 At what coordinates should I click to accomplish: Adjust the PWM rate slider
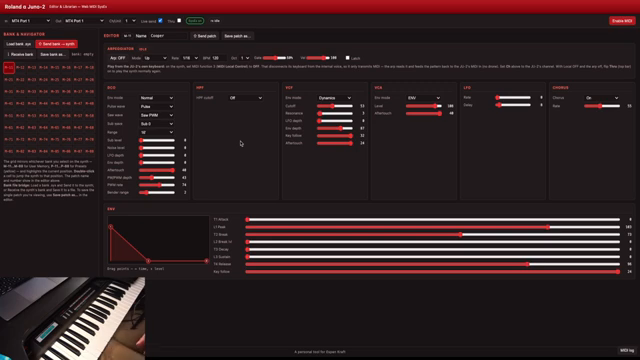pyautogui.click(x=157, y=185)
